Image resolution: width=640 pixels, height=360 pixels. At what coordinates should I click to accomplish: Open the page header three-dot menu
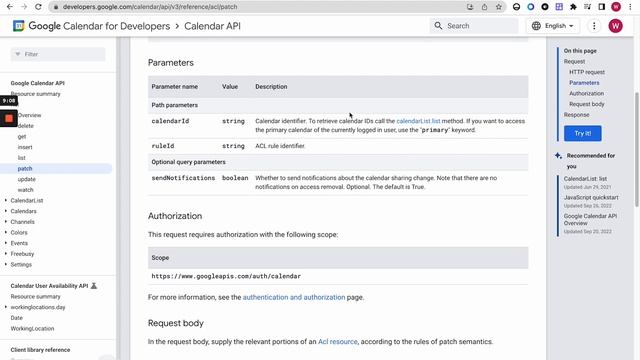(x=594, y=26)
